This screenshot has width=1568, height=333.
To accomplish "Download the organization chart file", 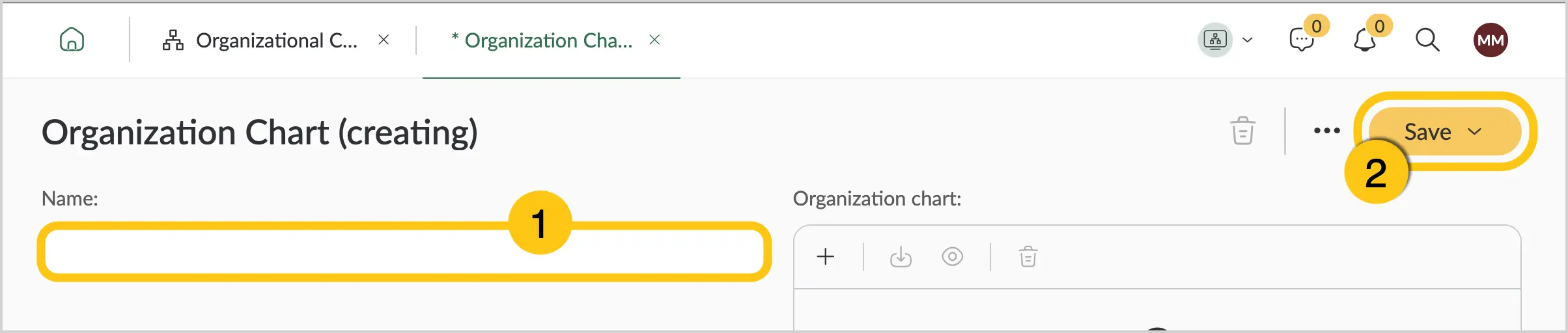I will point(901,256).
